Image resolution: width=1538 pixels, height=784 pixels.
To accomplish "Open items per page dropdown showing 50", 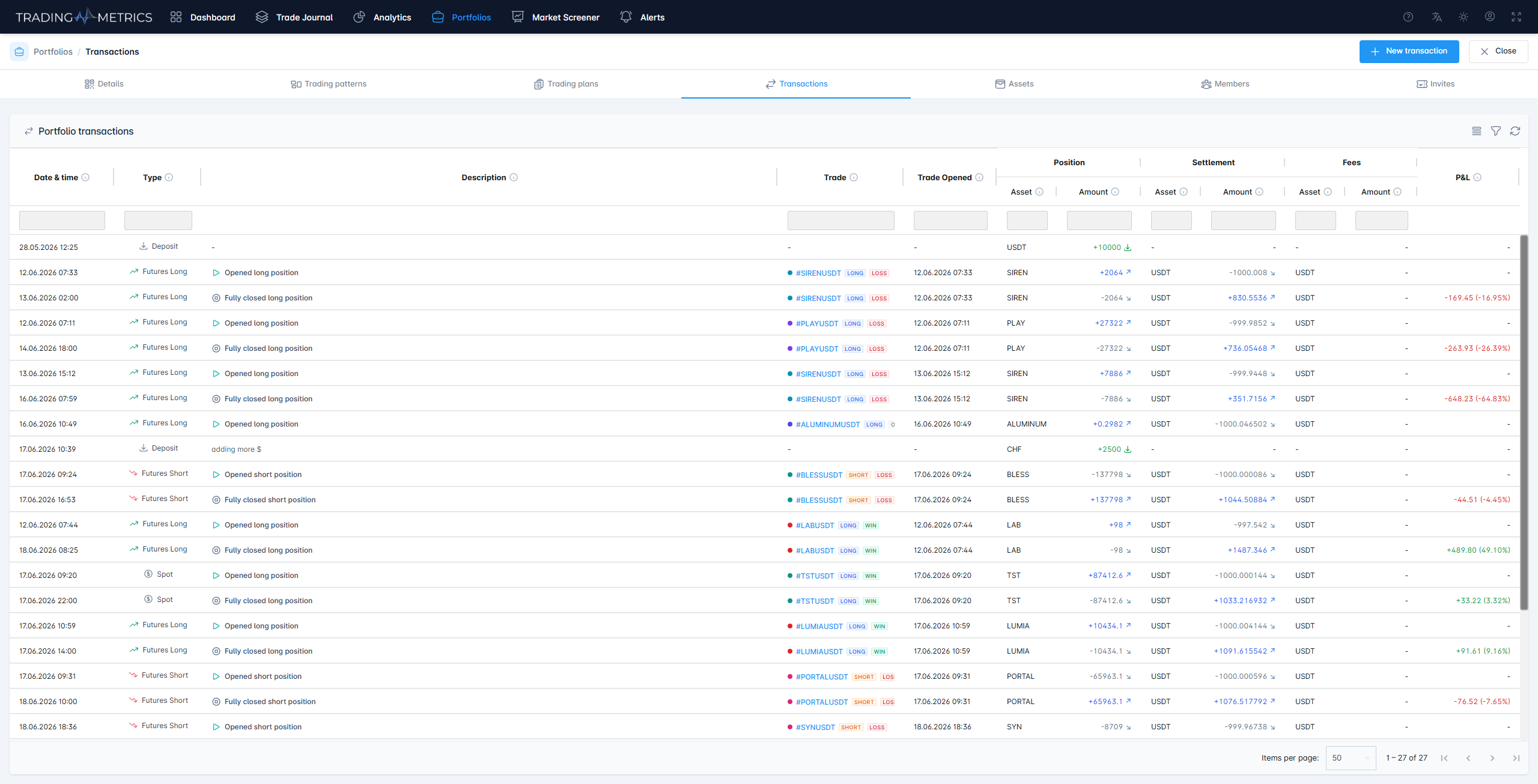I will point(1351,758).
